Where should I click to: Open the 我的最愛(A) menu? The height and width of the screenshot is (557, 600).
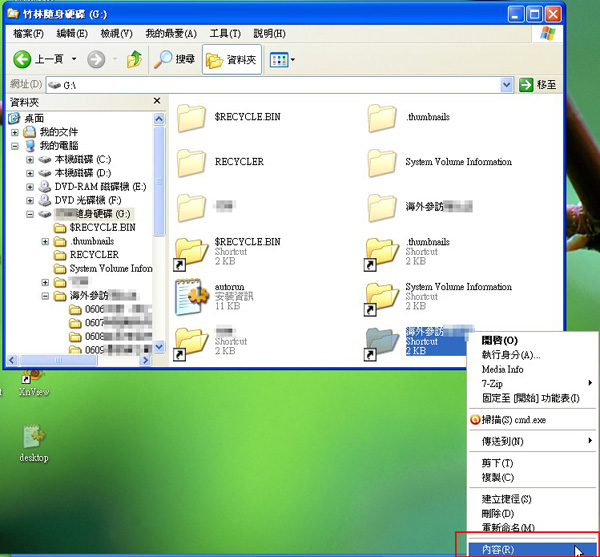click(x=171, y=34)
